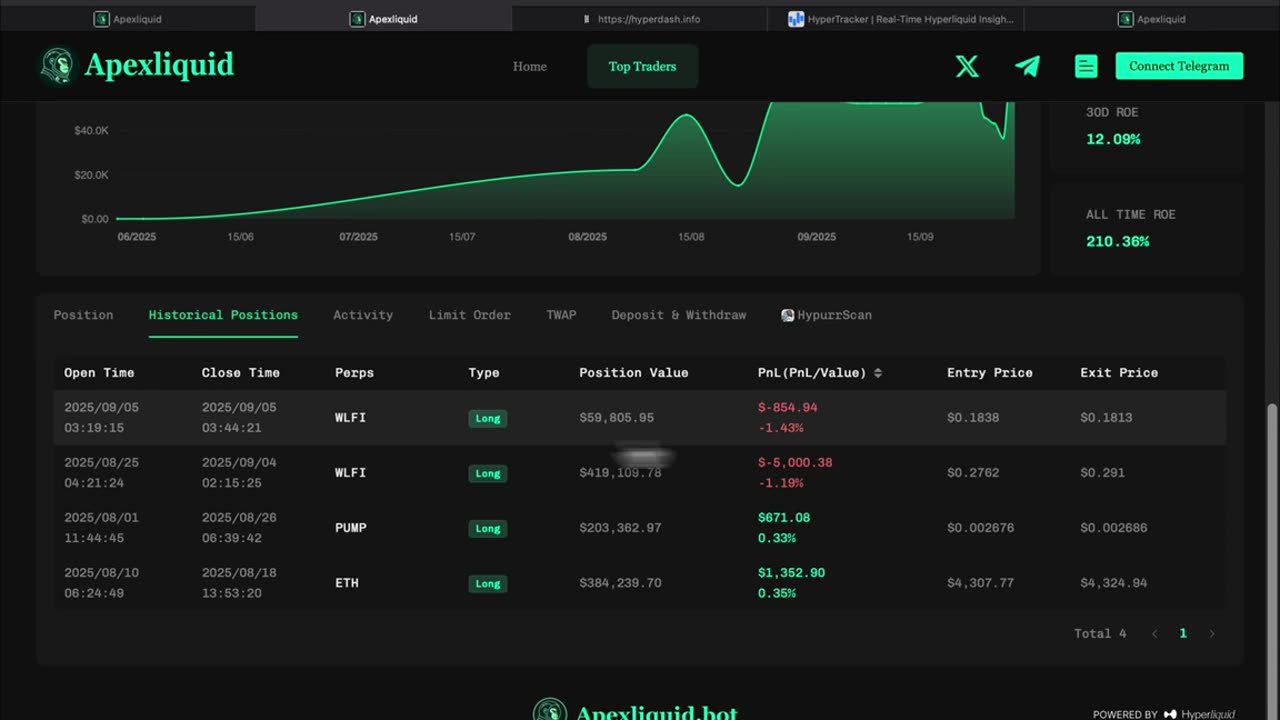This screenshot has width=1280, height=720.
Task: Open the Top Traders nav item
Action: 642,66
